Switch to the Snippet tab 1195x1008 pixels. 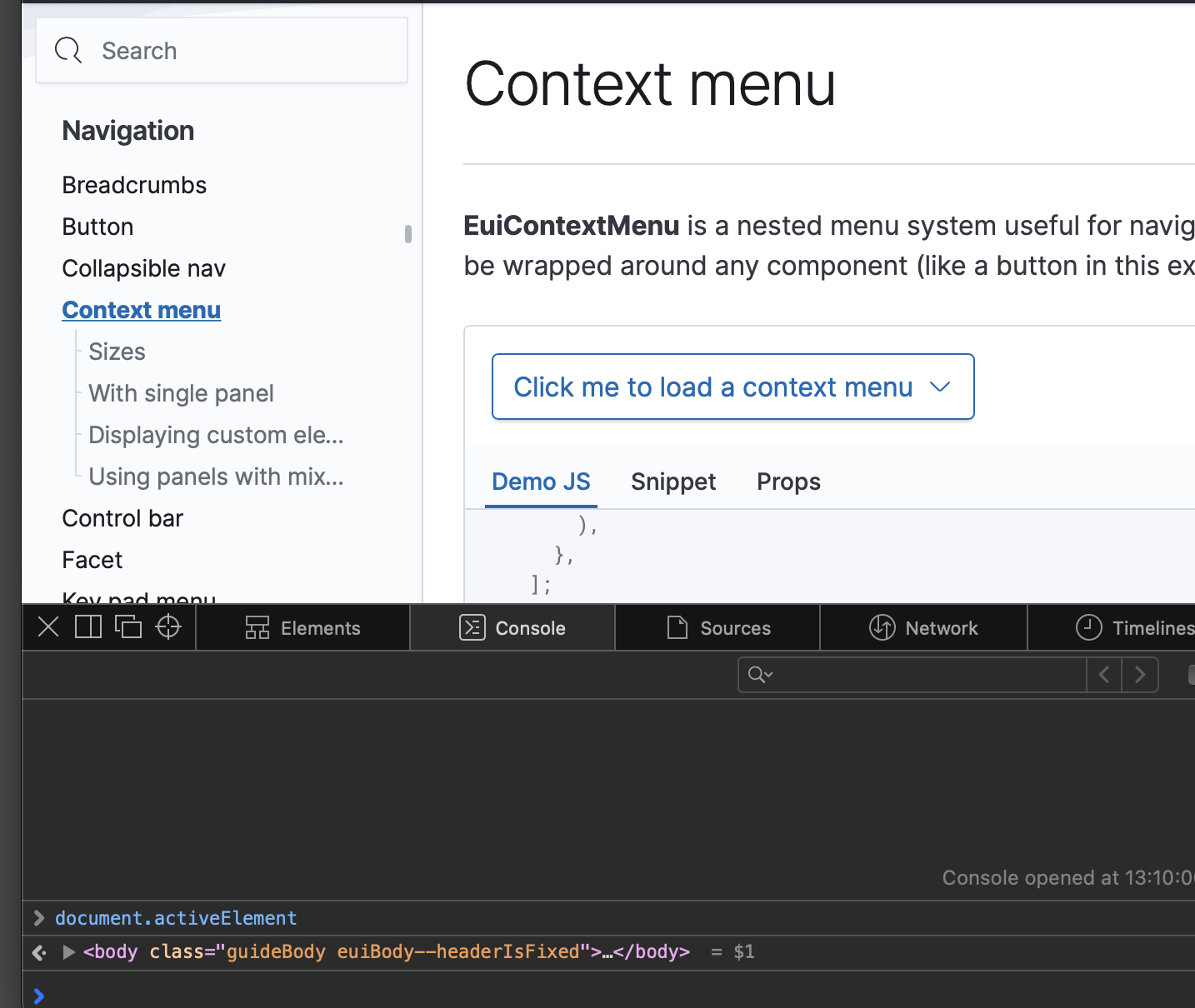click(x=673, y=482)
